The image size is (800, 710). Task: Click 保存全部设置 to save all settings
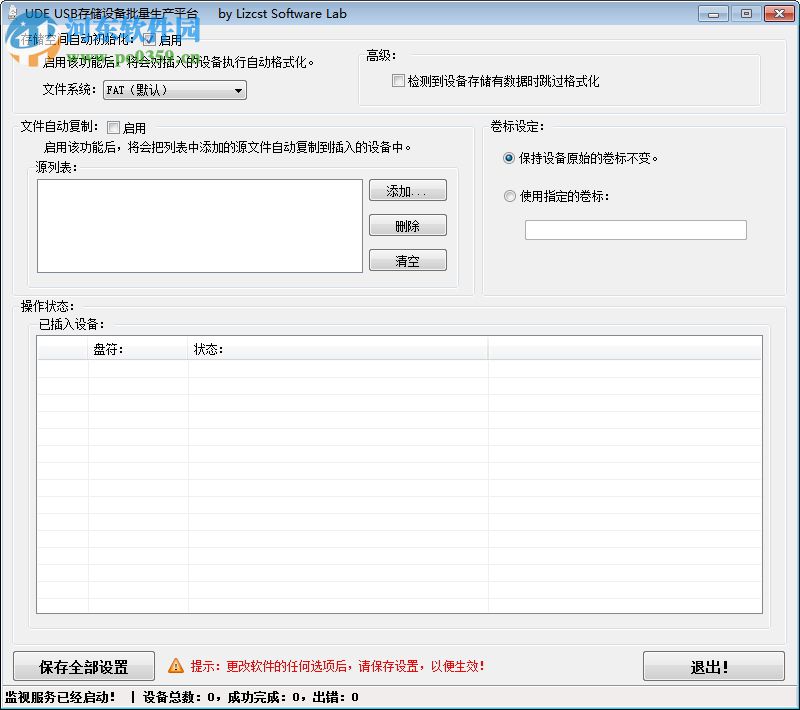[82, 666]
